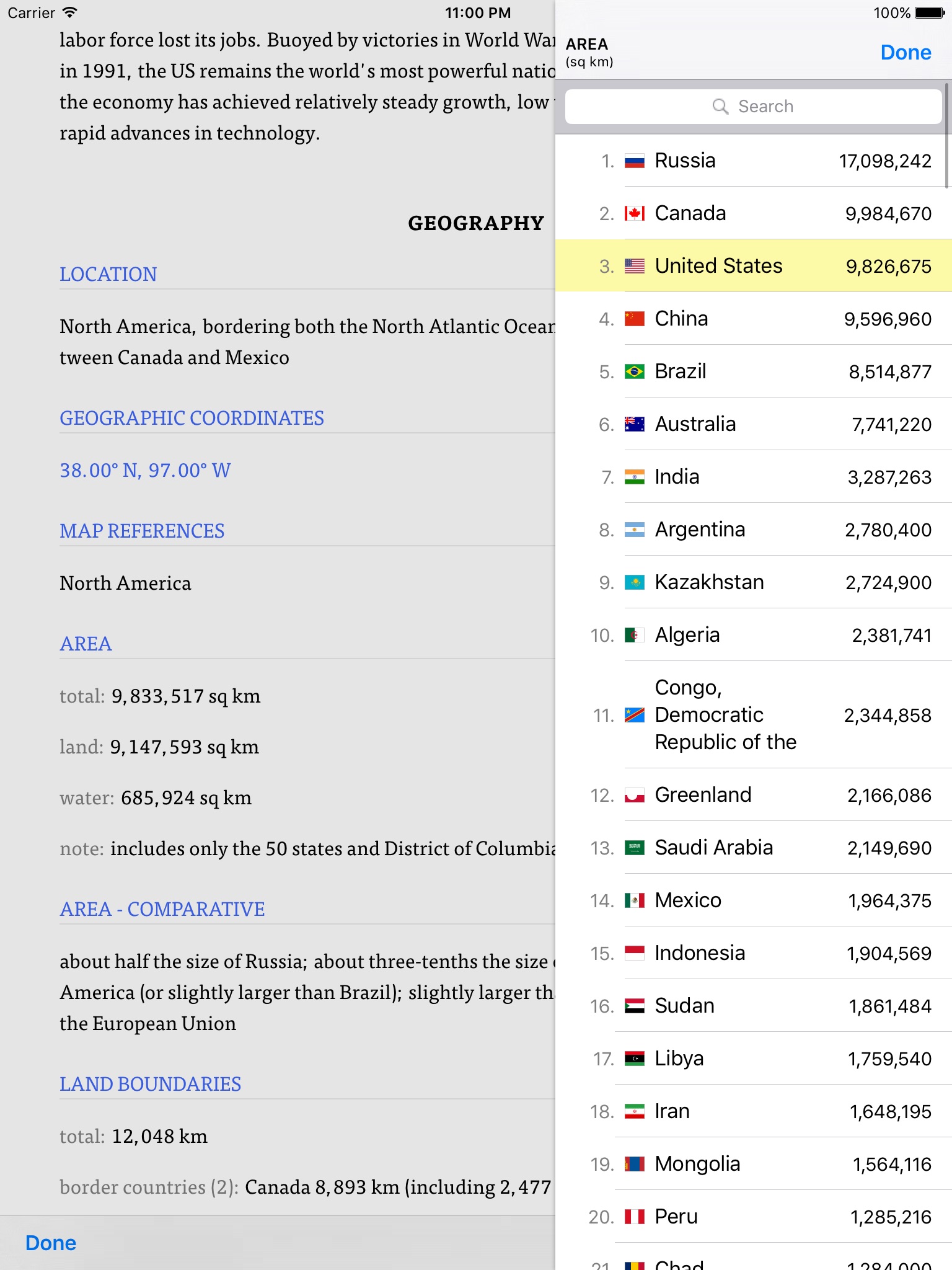Click the Saudi Arabia flag icon
The width and height of the screenshot is (952, 1270).
click(634, 848)
